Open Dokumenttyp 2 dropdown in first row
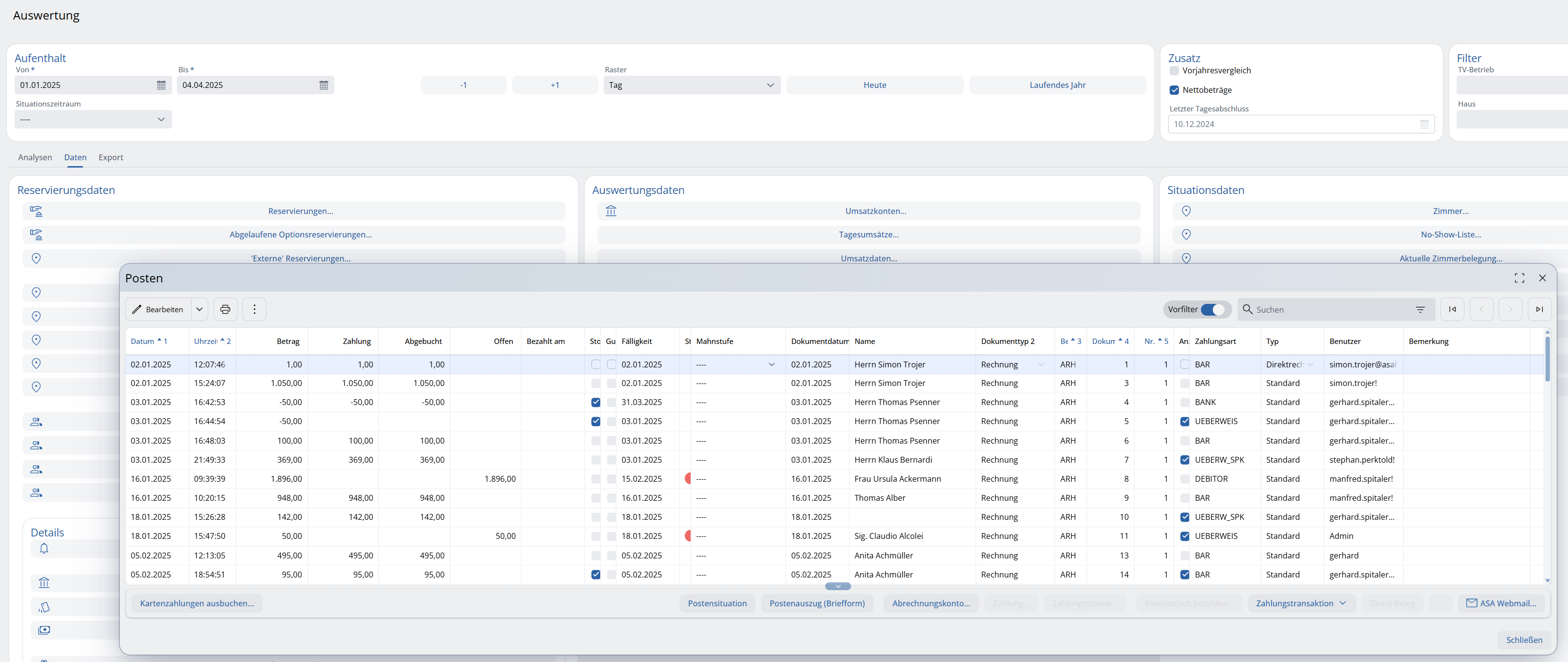 pyautogui.click(x=1041, y=364)
